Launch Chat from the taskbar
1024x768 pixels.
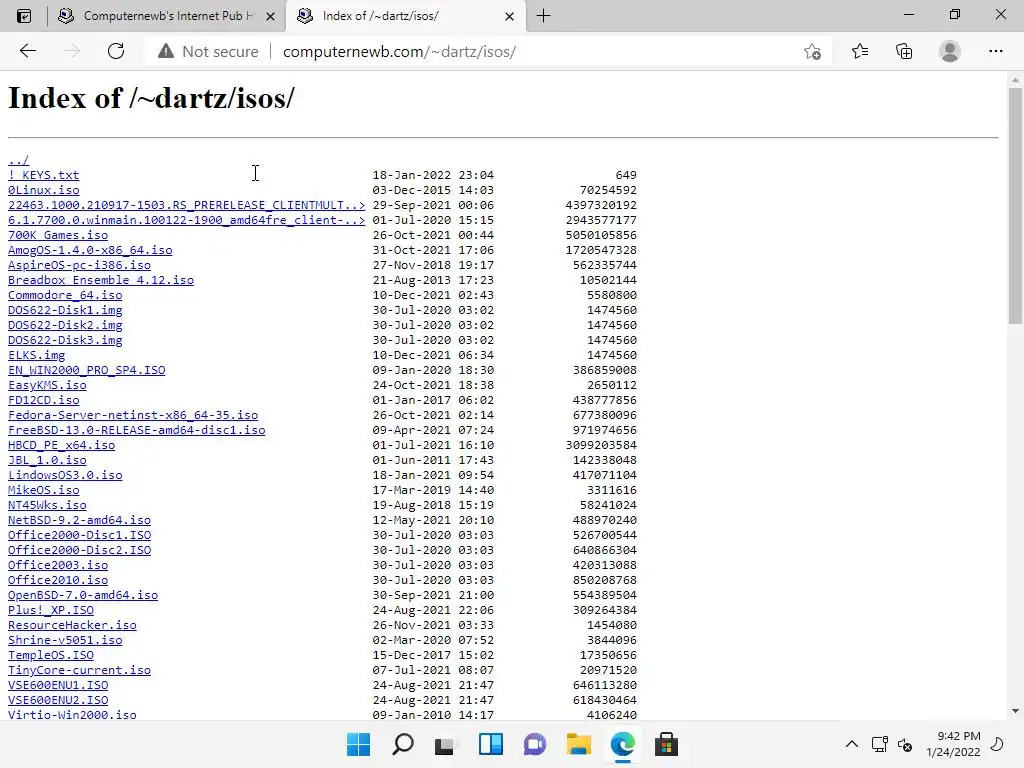tap(534, 744)
